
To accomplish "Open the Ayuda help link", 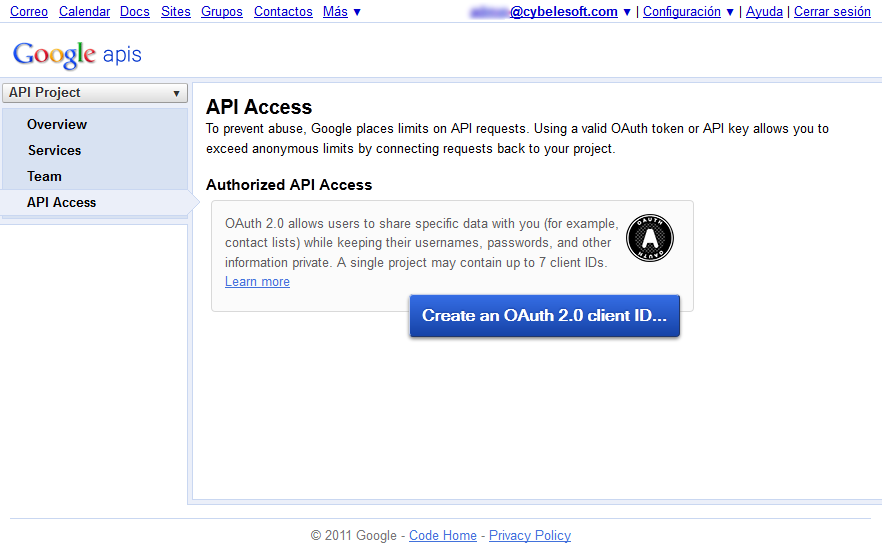I will pos(764,12).
